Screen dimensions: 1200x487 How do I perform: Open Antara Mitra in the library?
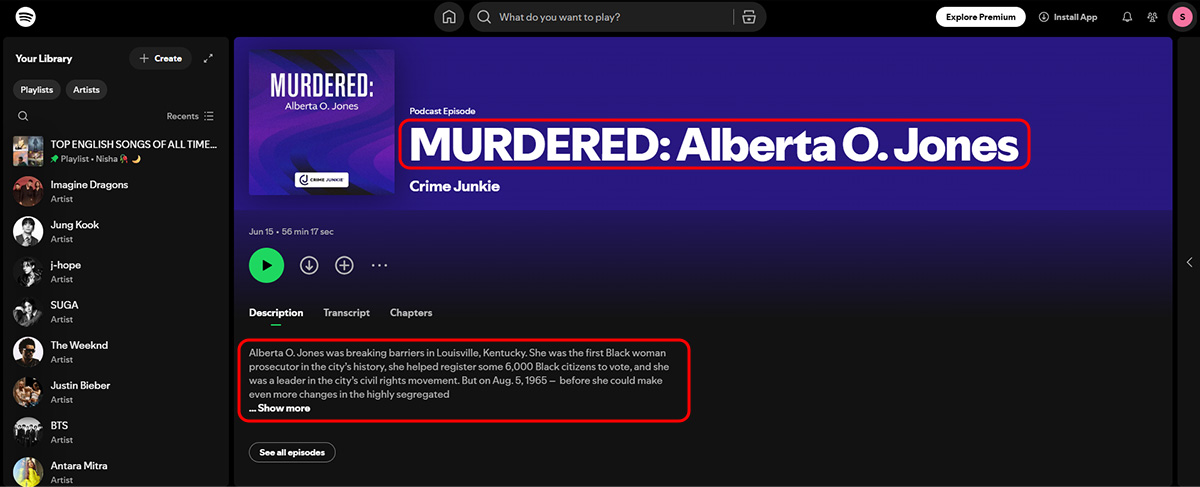pos(115,471)
